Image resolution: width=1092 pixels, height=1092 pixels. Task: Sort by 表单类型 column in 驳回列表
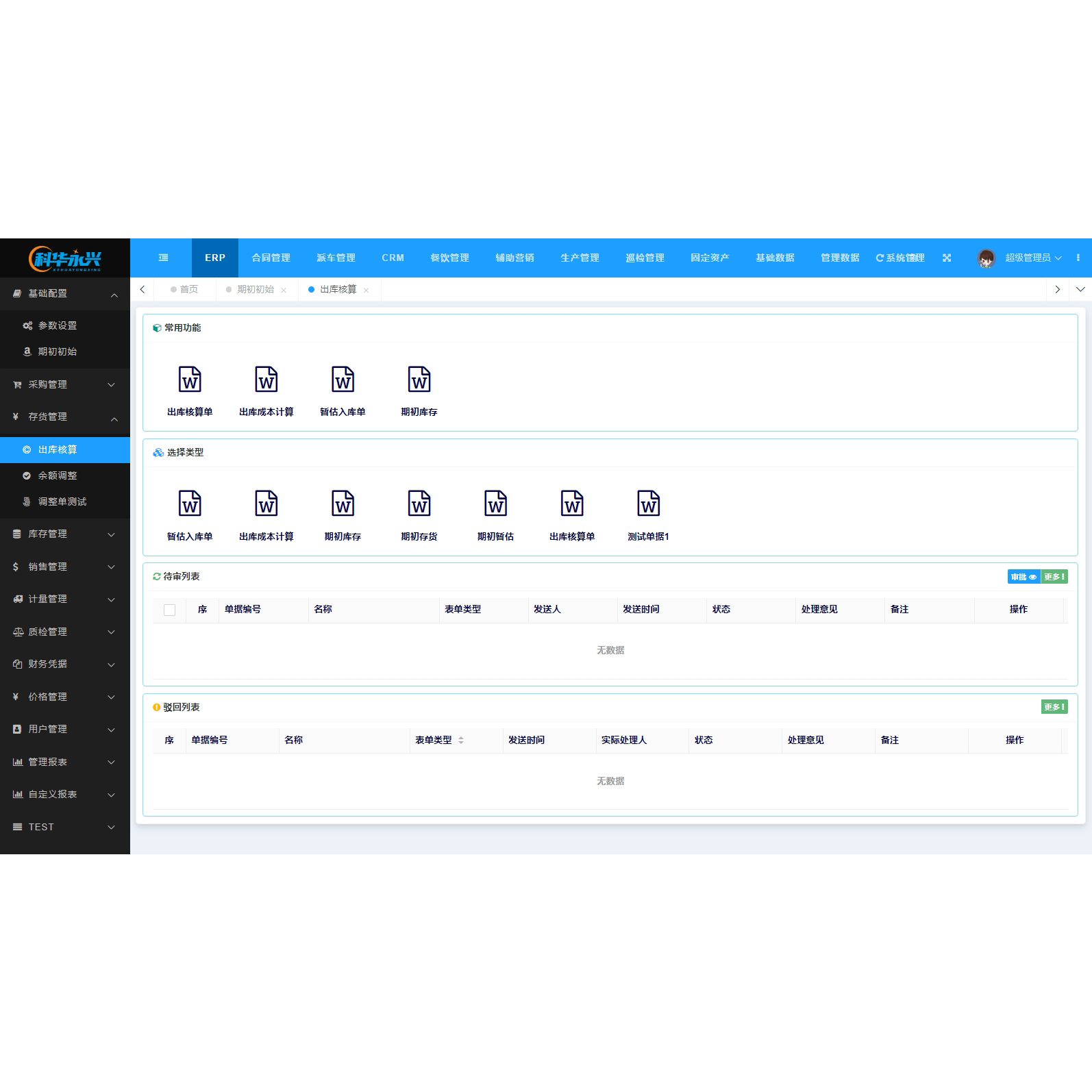click(461, 740)
